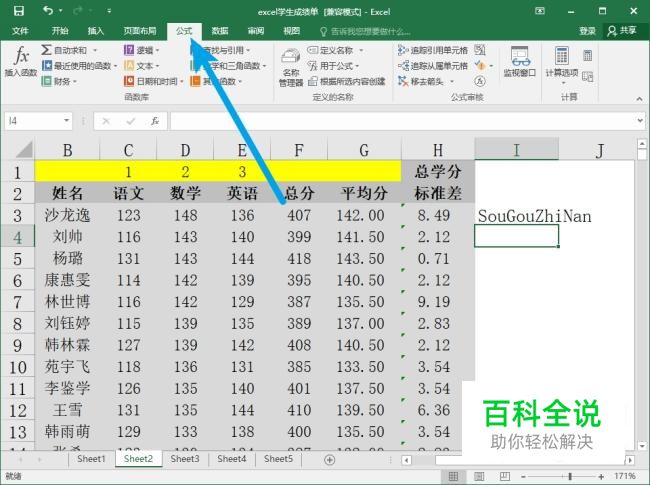Click the Define Name tag icon
650x485 pixels.
point(313,50)
